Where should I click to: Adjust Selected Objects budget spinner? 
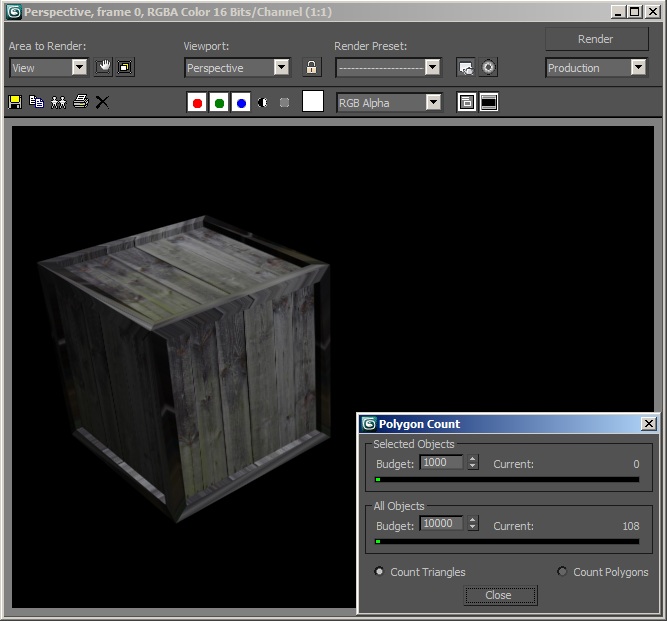473,462
